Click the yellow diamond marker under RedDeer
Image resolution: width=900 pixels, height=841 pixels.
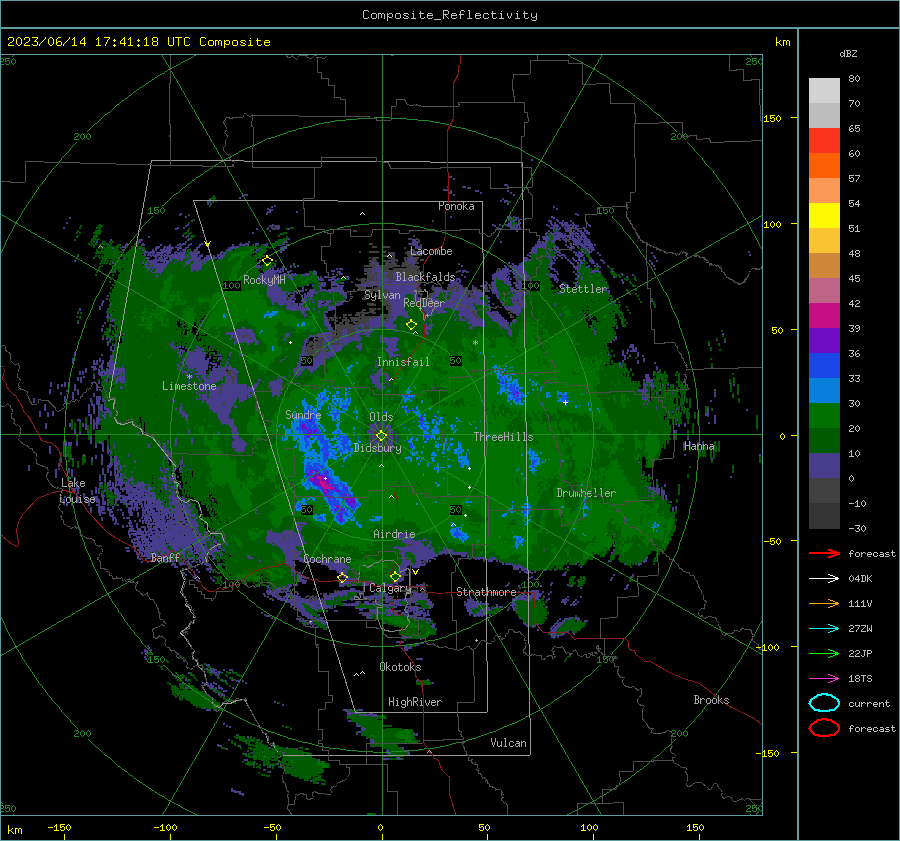pyautogui.click(x=411, y=325)
